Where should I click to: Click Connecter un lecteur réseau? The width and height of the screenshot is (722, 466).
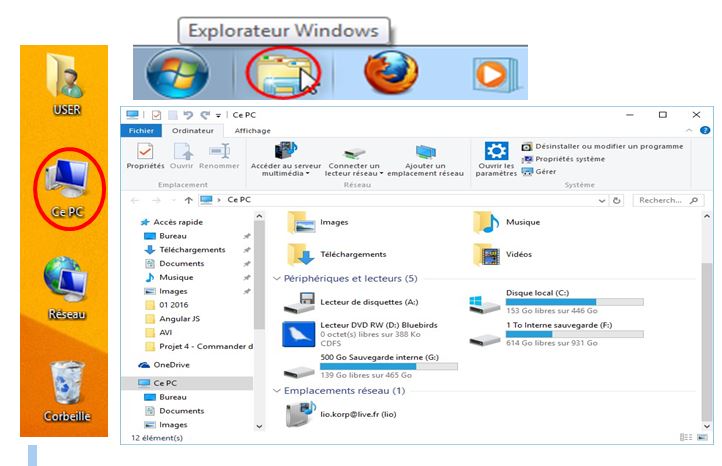click(x=354, y=160)
